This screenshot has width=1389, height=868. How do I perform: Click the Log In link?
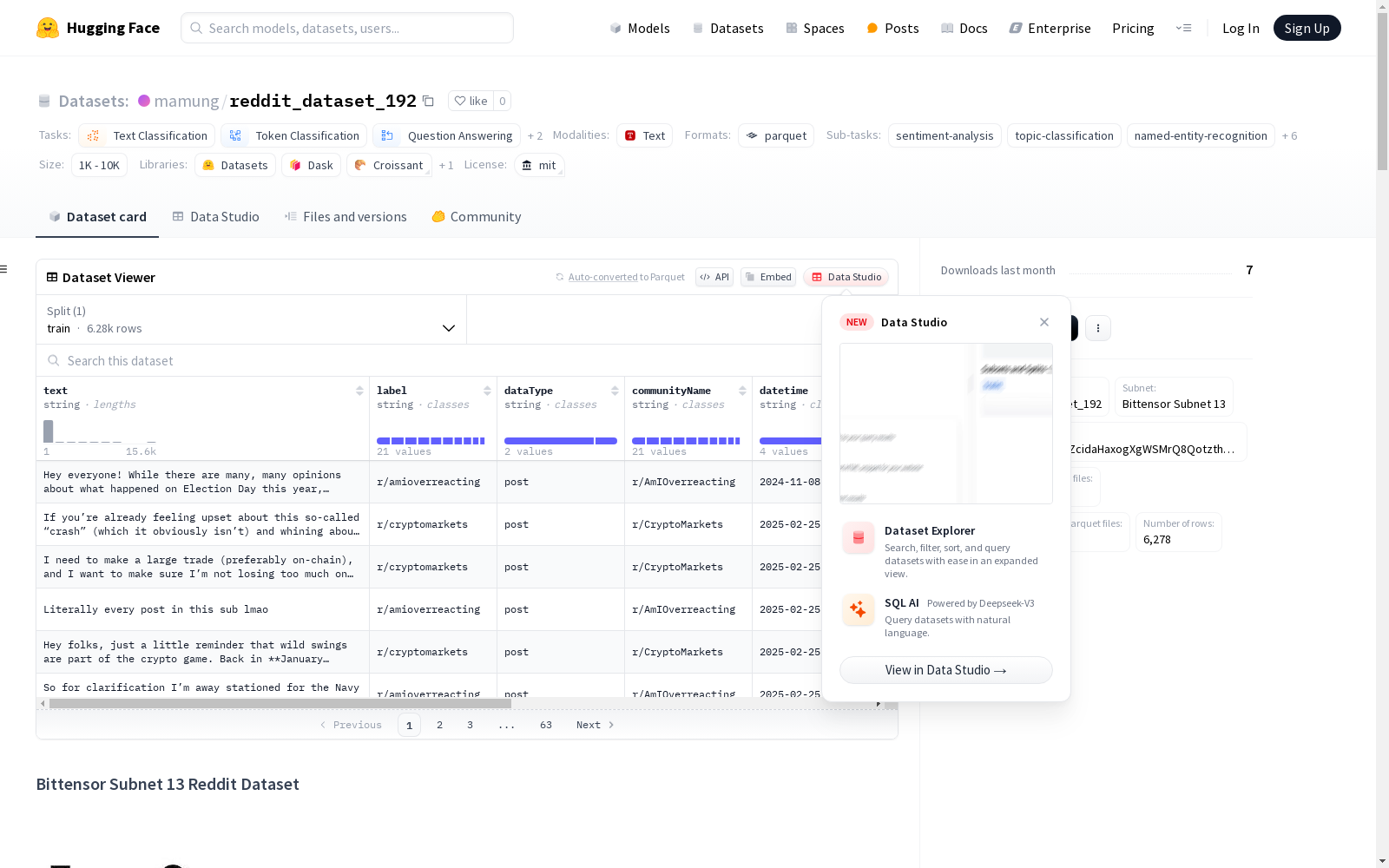[x=1241, y=28]
